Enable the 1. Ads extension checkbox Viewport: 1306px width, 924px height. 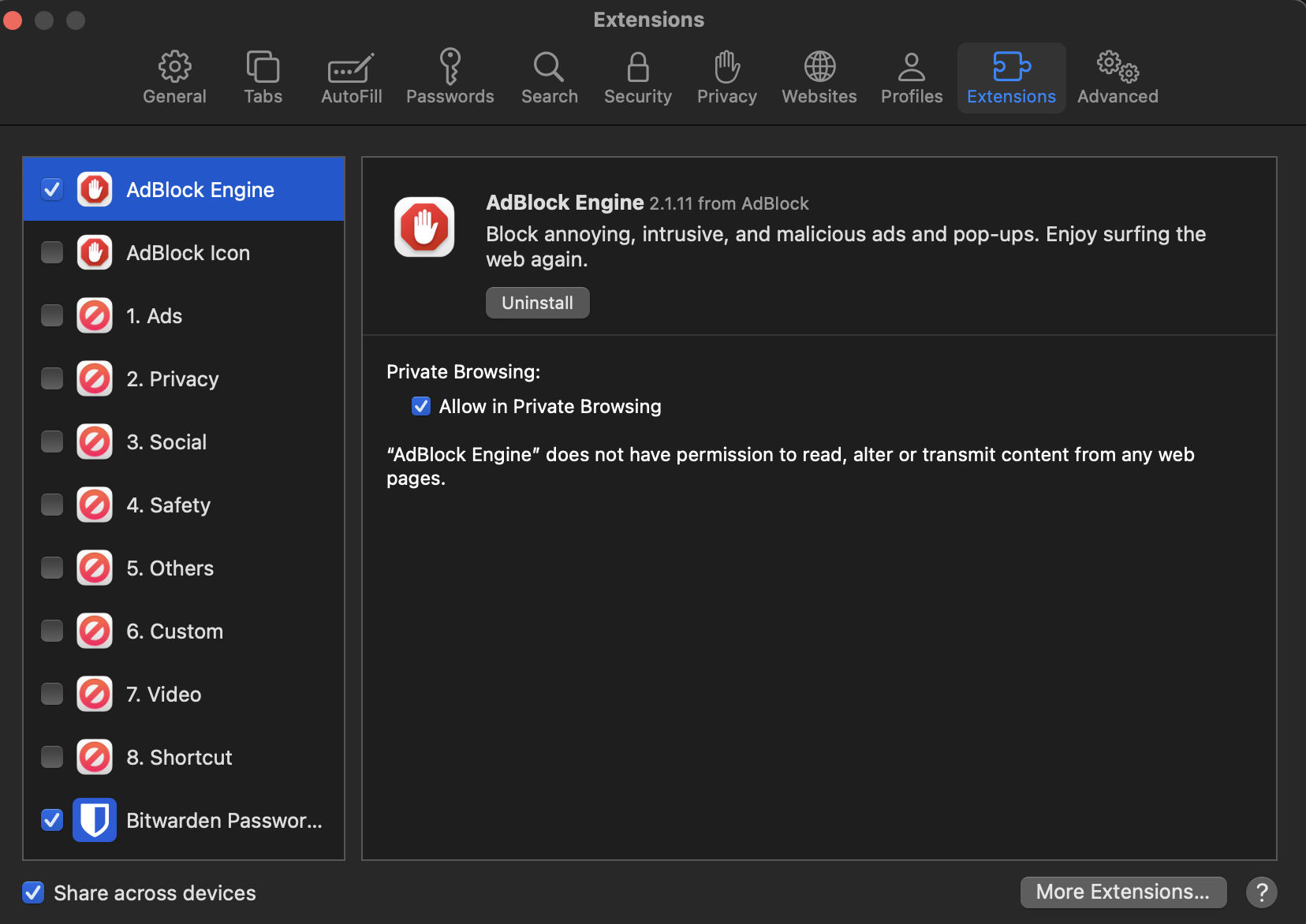pos(52,315)
